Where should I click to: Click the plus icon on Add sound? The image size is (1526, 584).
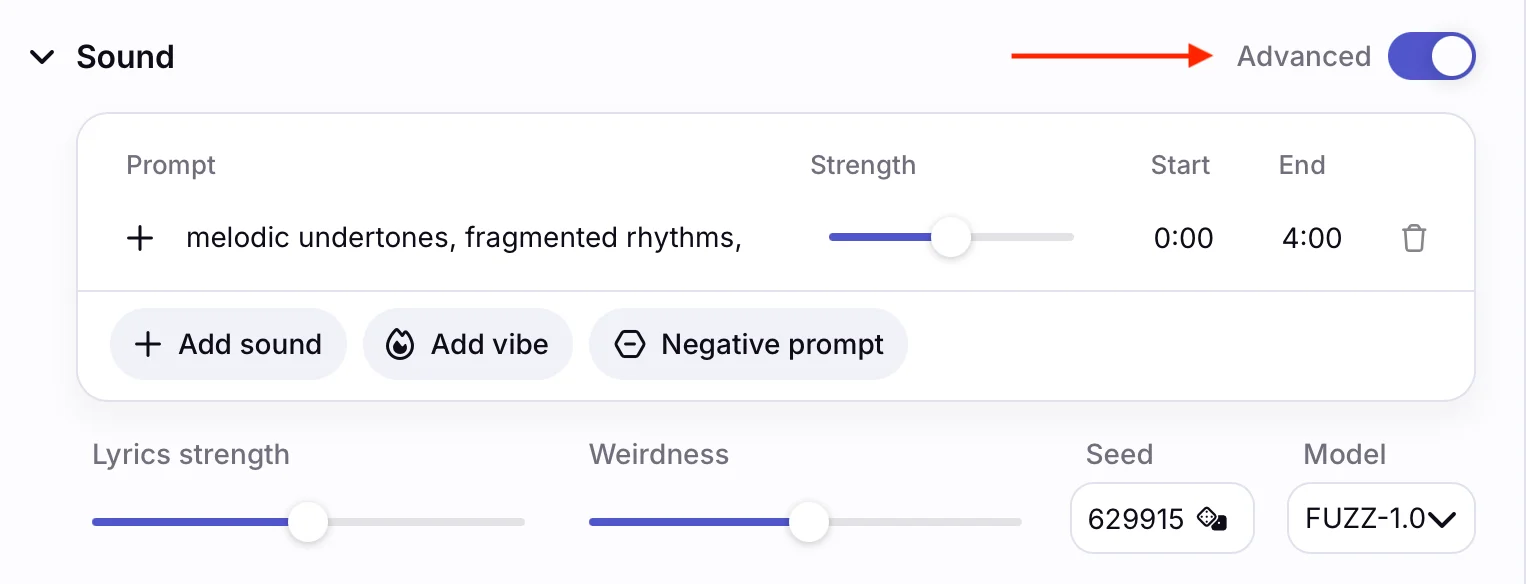click(x=148, y=345)
